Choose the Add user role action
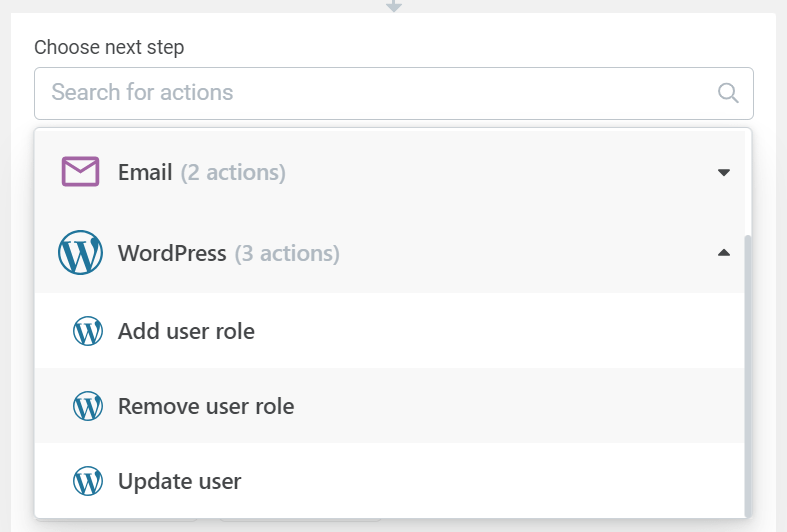The width and height of the screenshot is (787, 532). 186,331
